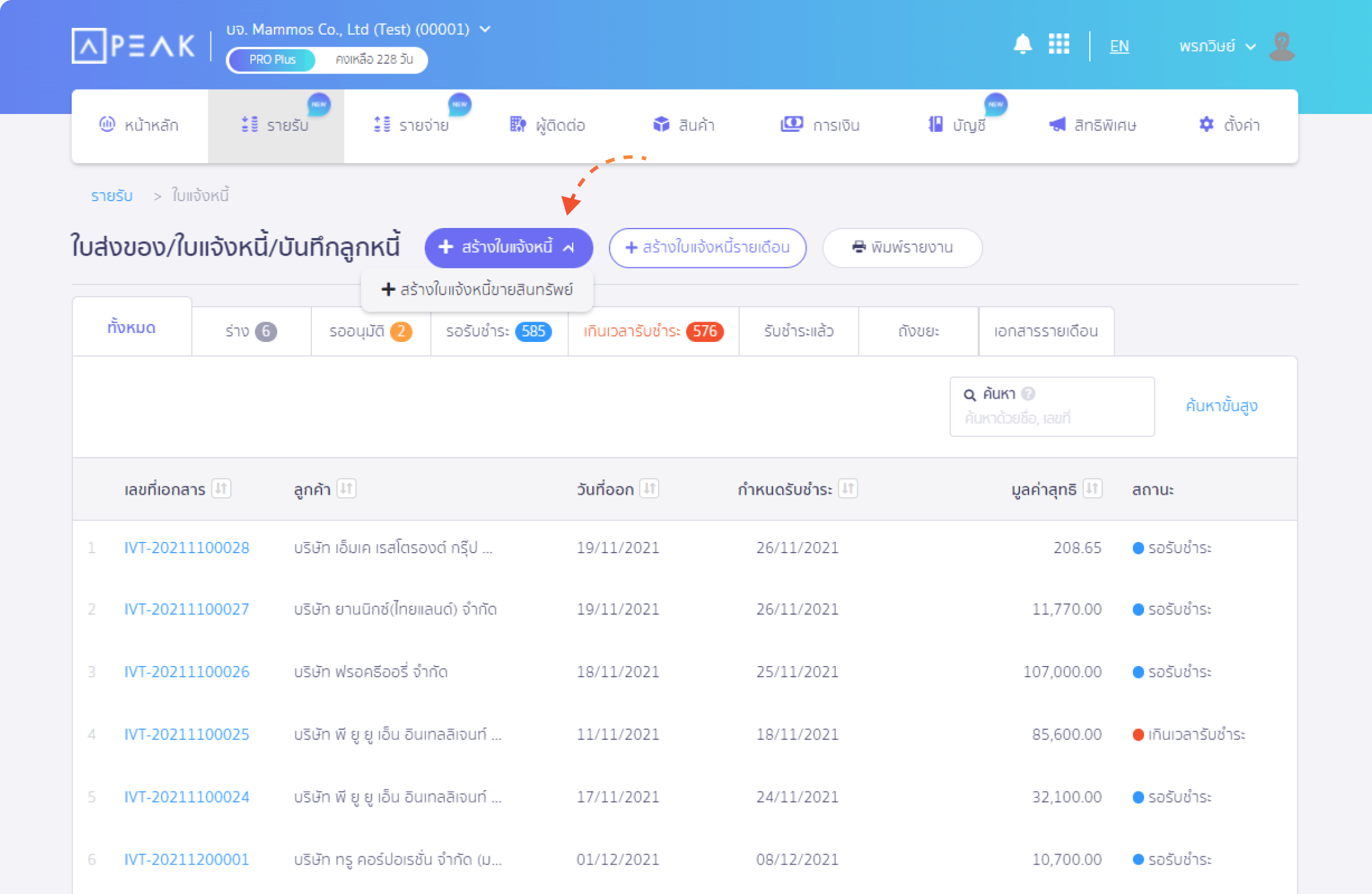1372x894 pixels.
Task: Sort by ลูกค้า column
Action: coord(347,489)
